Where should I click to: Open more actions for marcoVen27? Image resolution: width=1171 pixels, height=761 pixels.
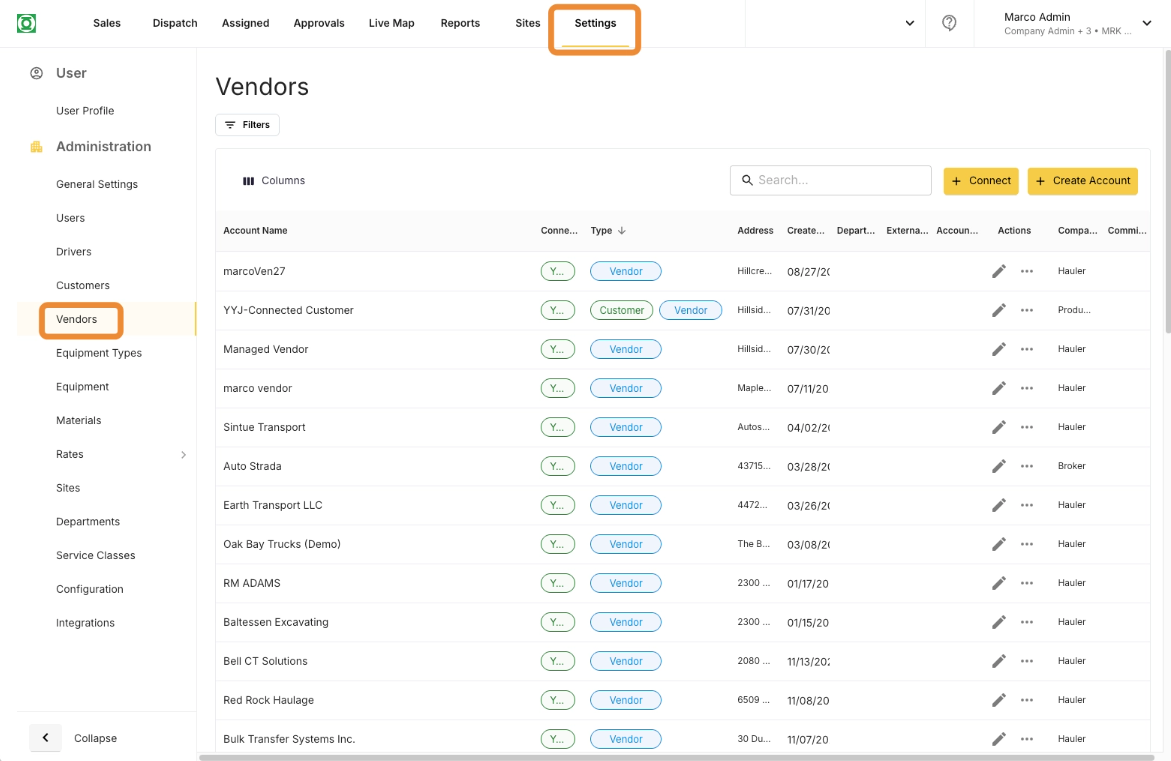[1027, 271]
